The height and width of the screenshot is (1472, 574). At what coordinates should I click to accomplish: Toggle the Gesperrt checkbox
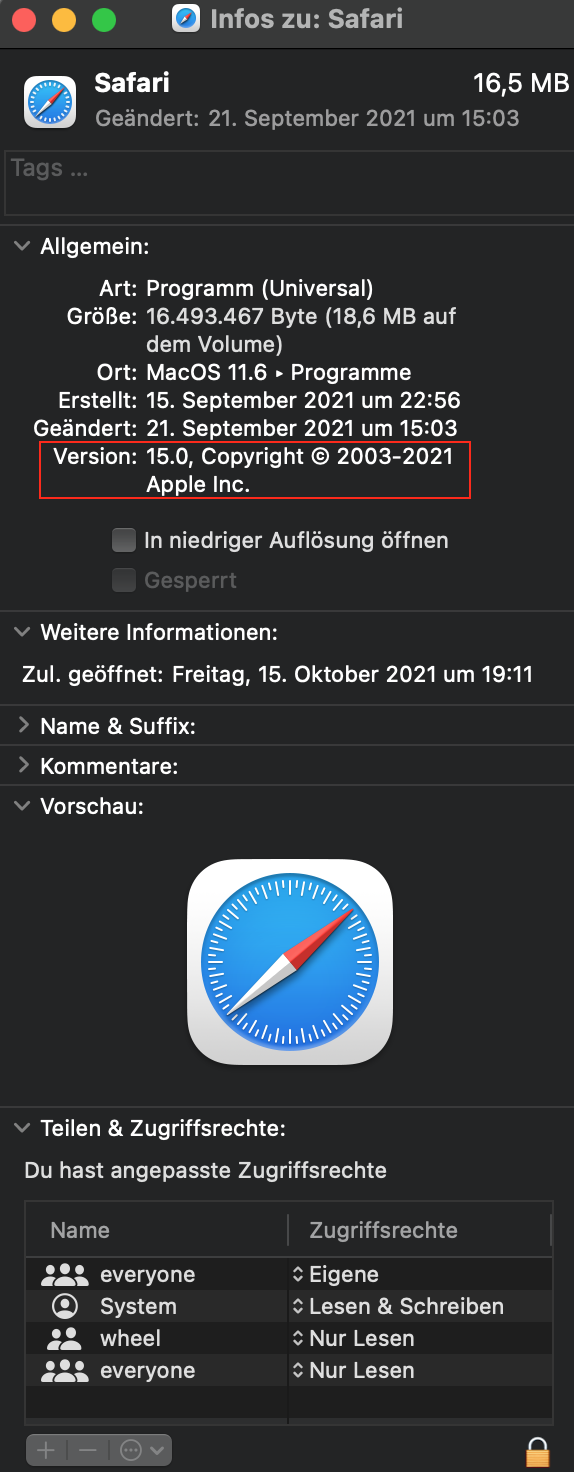[124, 580]
